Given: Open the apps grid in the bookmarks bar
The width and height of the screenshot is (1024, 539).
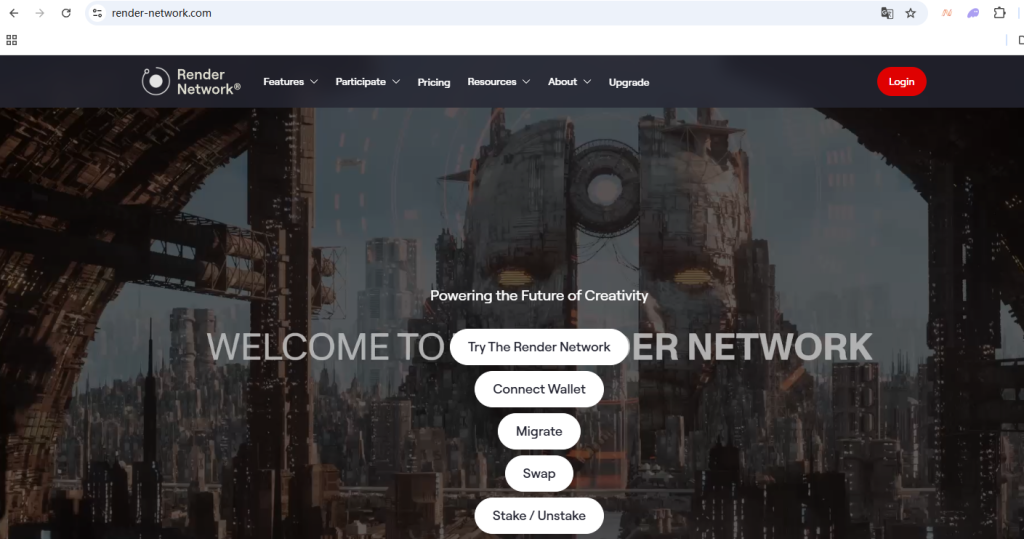Looking at the screenshot, I should 12,40.
